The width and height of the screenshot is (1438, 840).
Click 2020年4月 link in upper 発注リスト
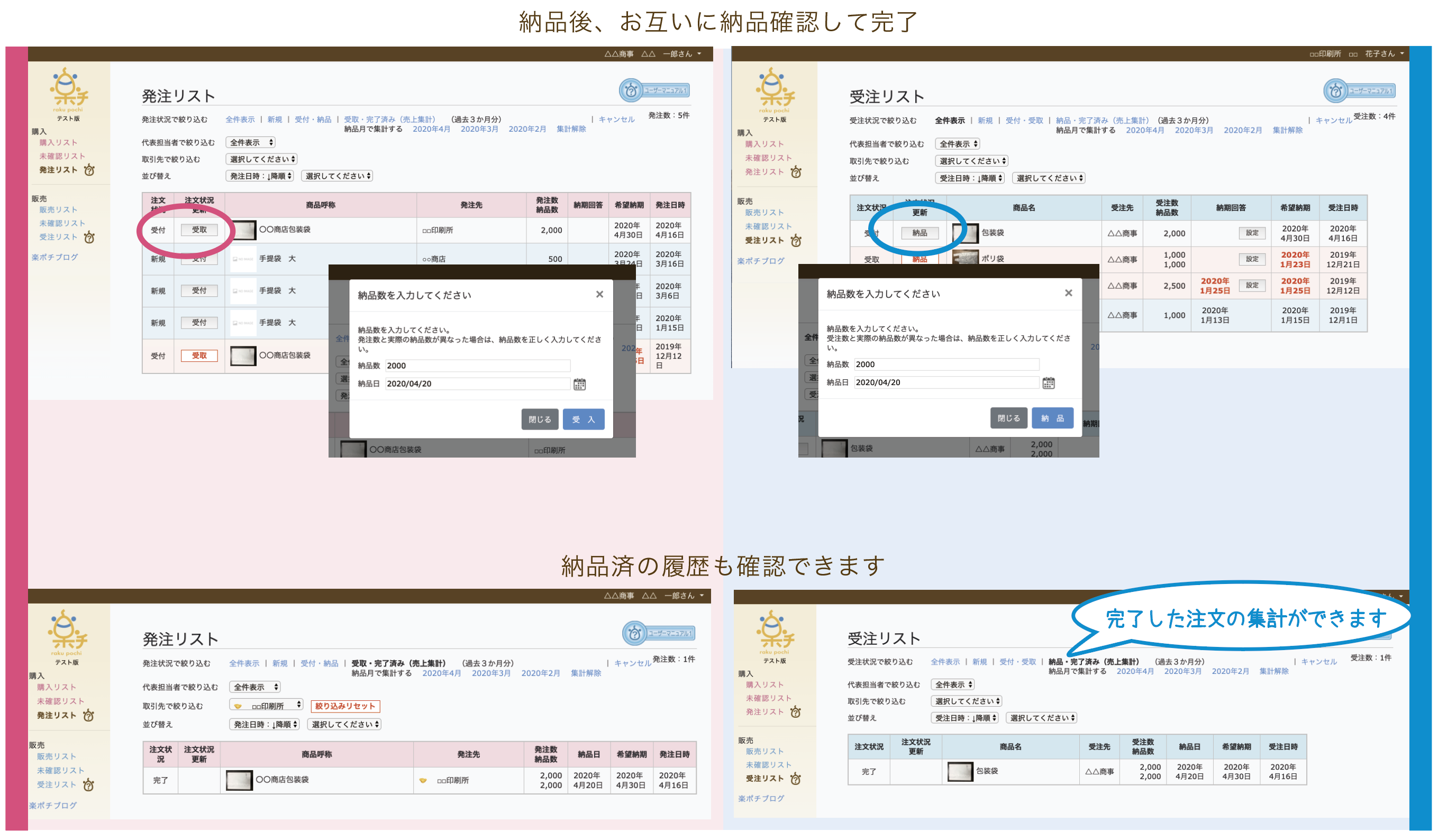click(x=431, y=129)
